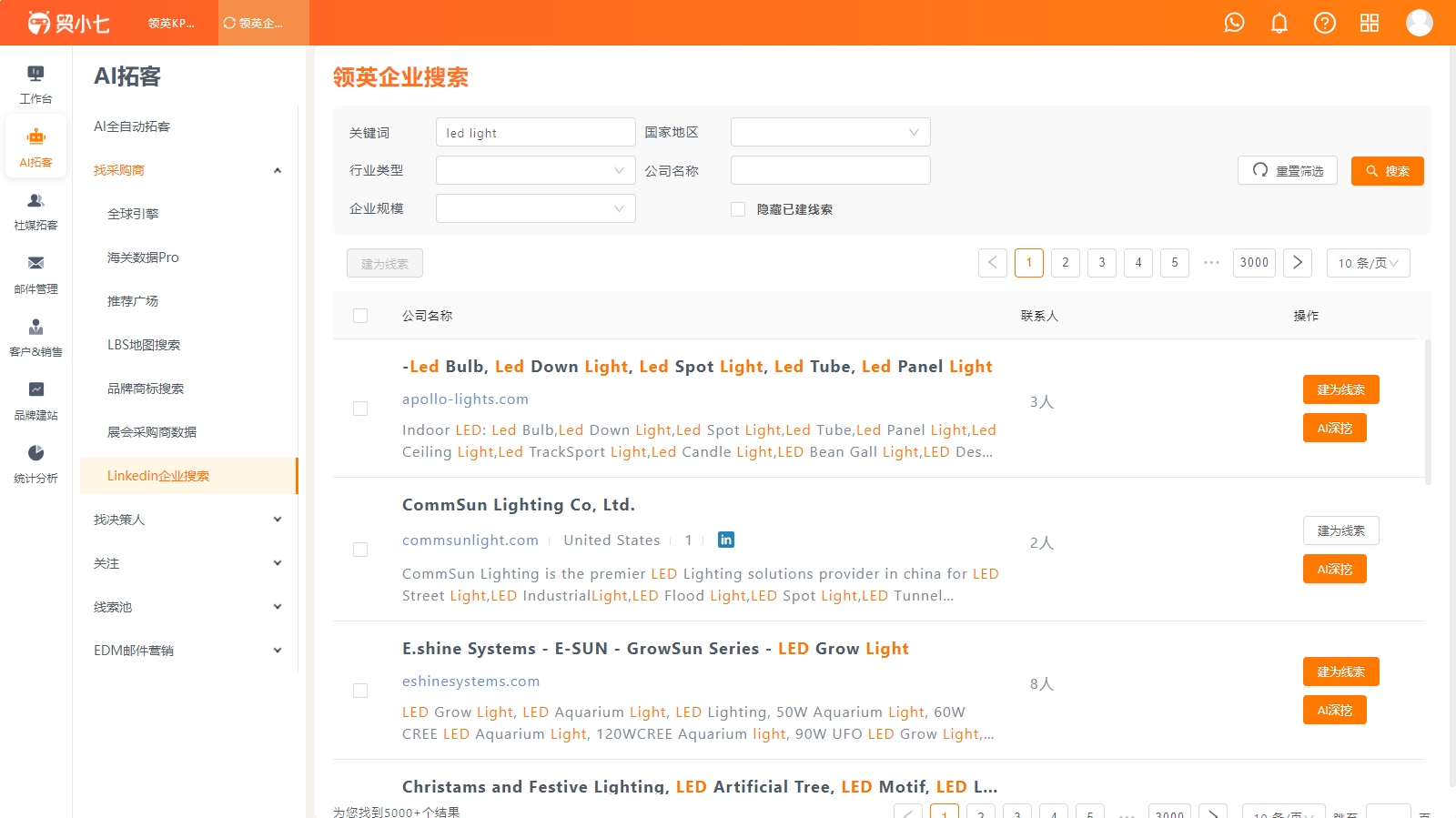The image size is (1456, 818).
Task: Open 展会采购商数据 menu item
Action: coord(188,432)
